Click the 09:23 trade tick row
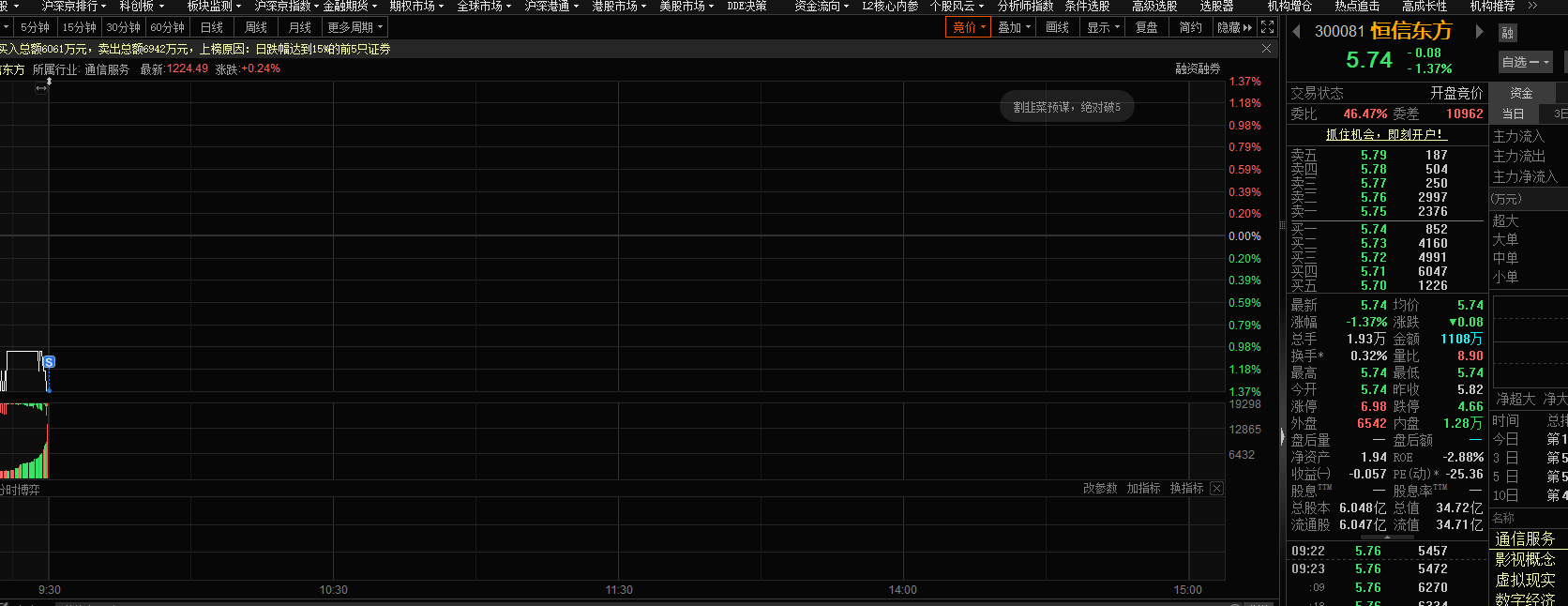 (1385, 569)
